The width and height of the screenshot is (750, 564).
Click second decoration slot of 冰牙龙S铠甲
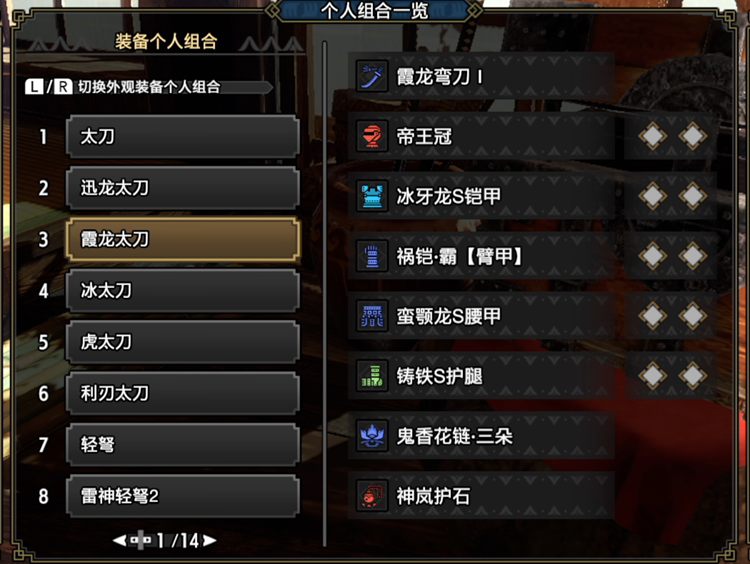tap(693, 196)
